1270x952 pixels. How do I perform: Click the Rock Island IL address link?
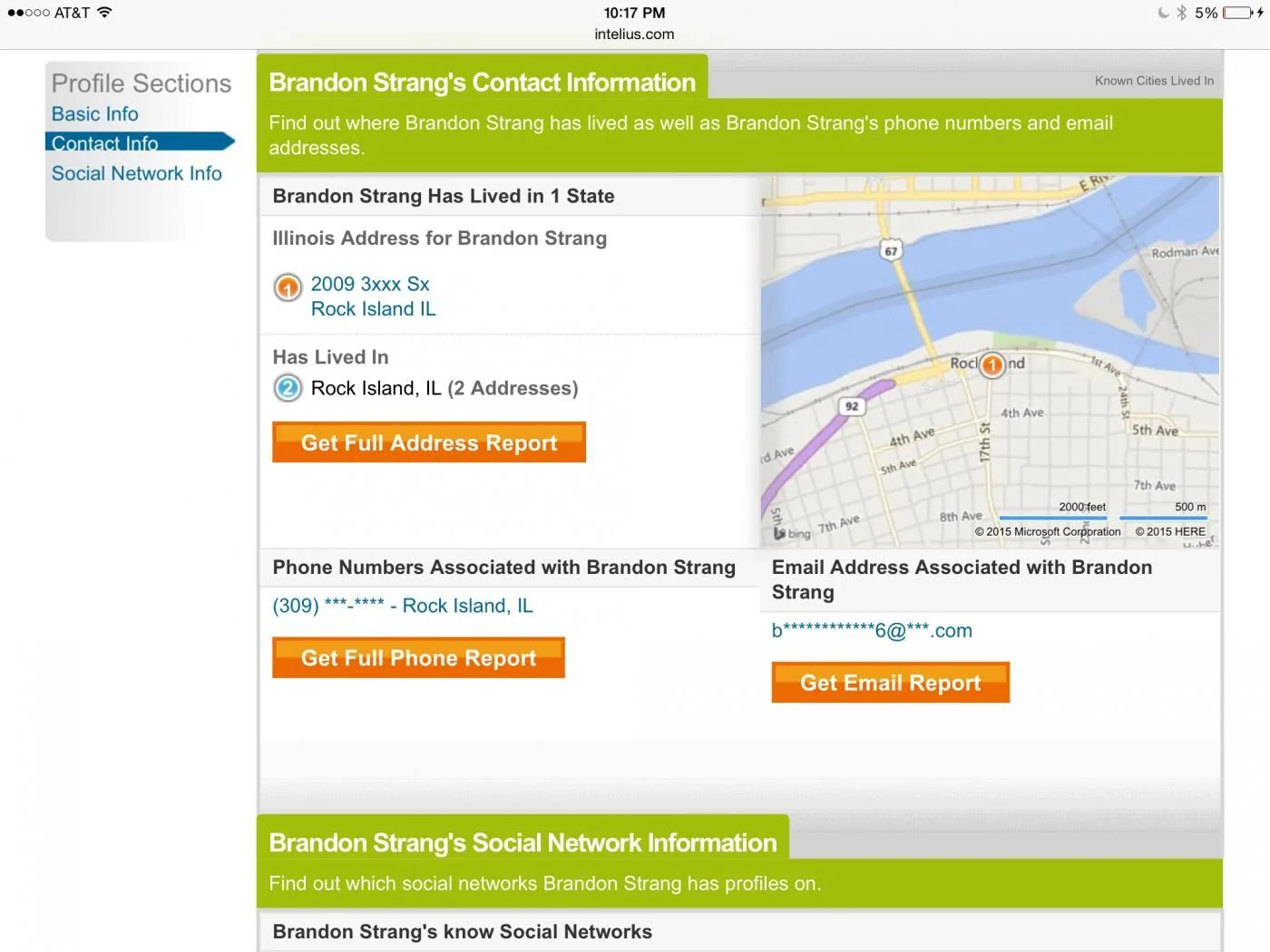coord(373,309)
